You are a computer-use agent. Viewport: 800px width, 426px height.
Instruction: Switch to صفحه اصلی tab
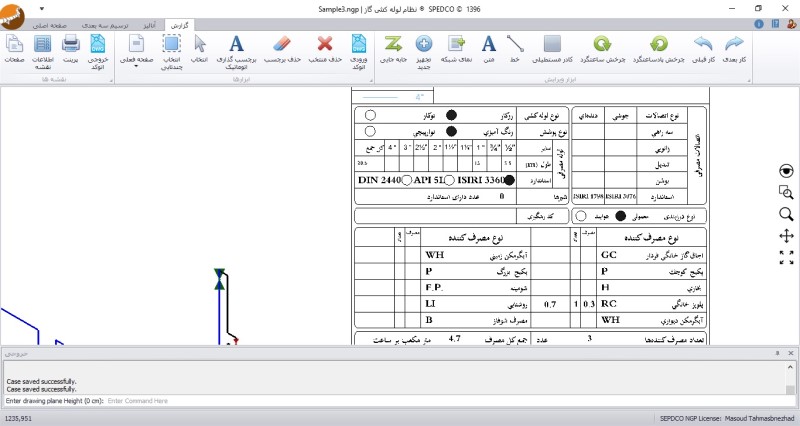(49, 25)
